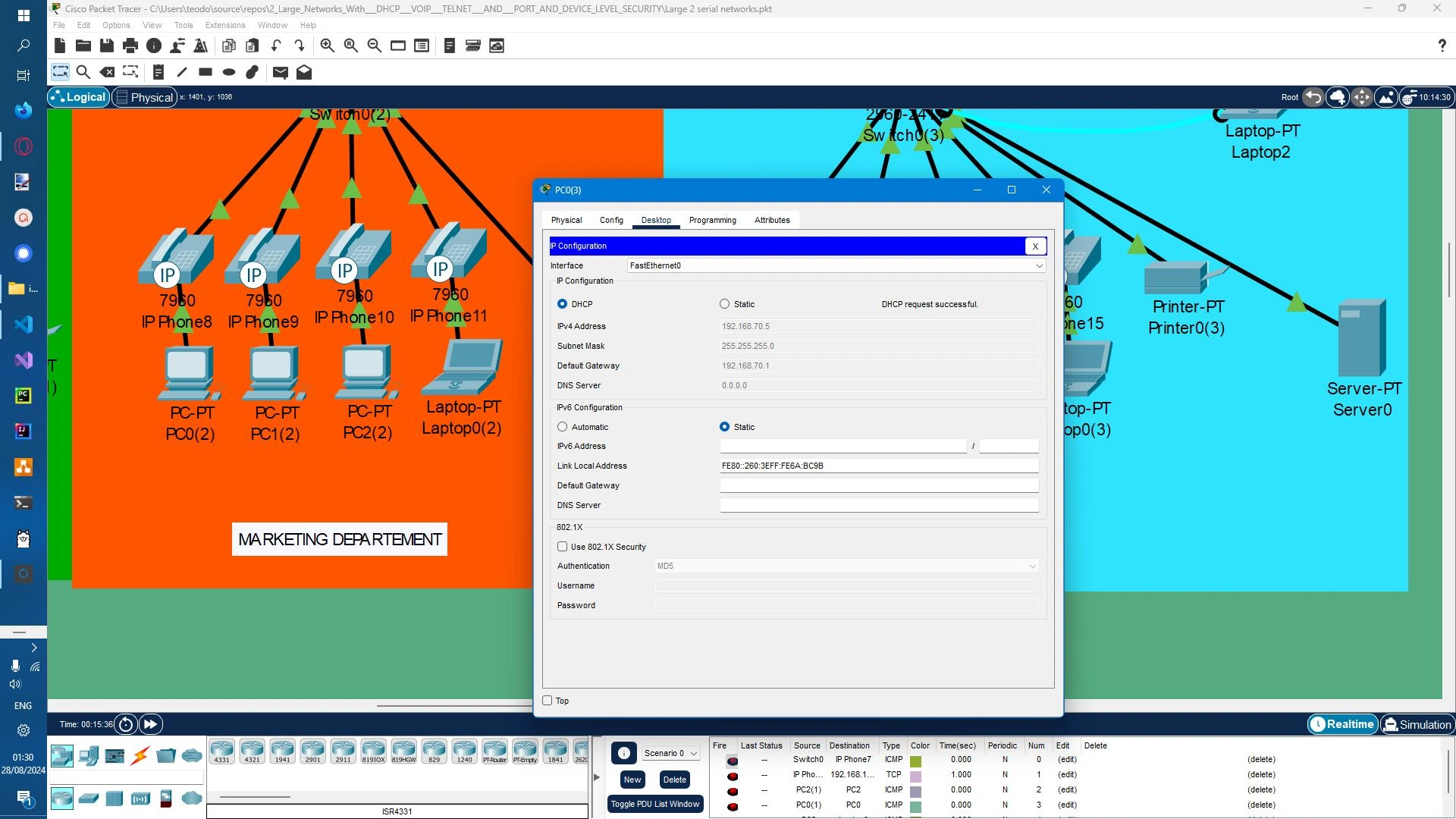Select the Place Note tool
The image size is (1456, 819).
tap(158, 72)
